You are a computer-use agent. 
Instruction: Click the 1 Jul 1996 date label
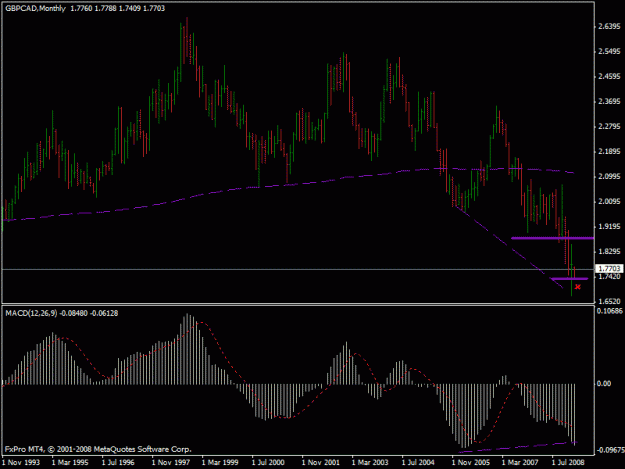(118, 462)
